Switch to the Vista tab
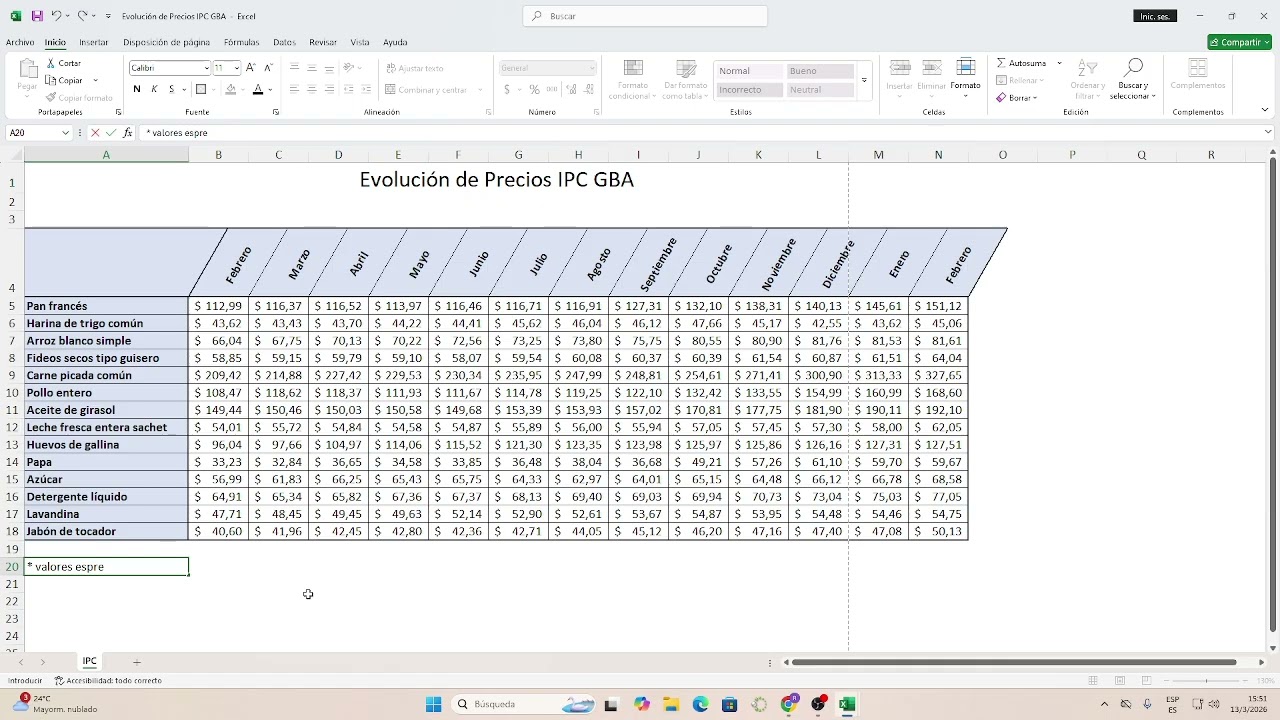The height and width of the screenshot is (720, 1280). click(x=360, y=42)
